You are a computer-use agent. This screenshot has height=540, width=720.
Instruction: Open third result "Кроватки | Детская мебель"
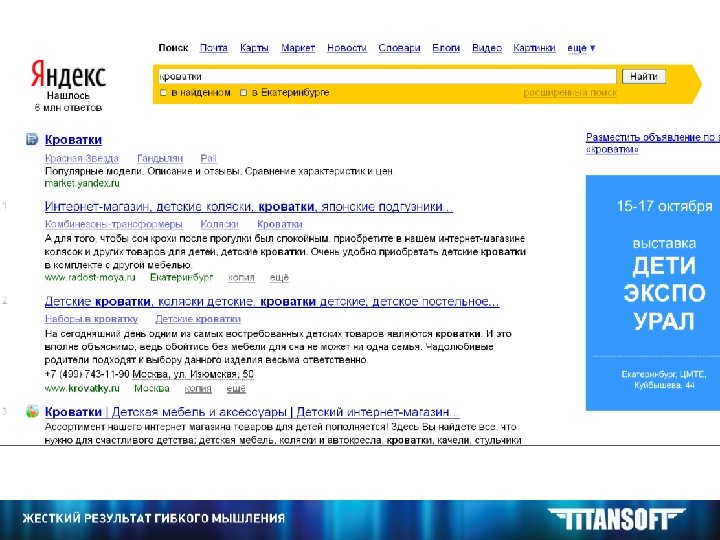tap(252, 412)
